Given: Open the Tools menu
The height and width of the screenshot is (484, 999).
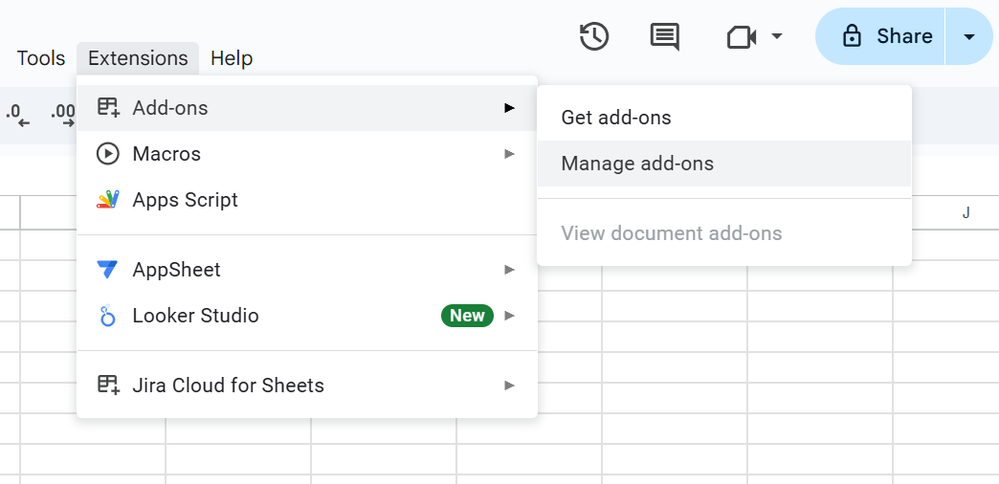Looking at the screenshot, I should [41, 58].
